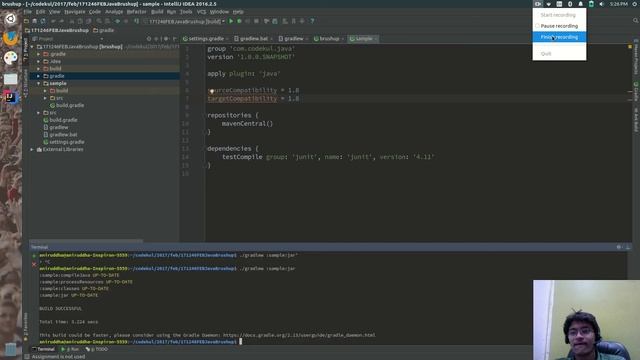
Task: Click the green Debug bug icon
Action: pos(239,21)
